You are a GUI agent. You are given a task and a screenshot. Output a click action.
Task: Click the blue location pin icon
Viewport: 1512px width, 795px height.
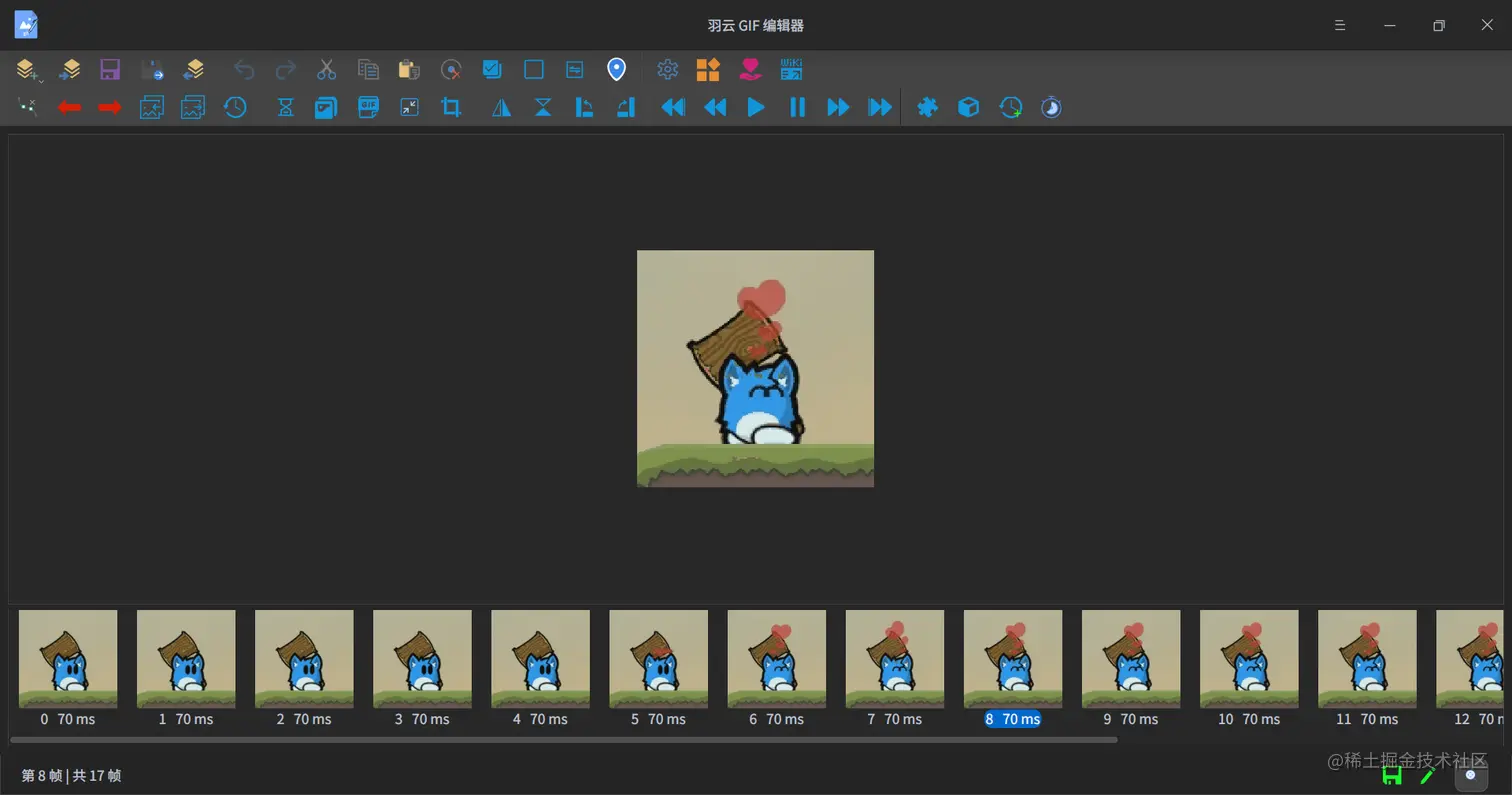coord(617,70)
